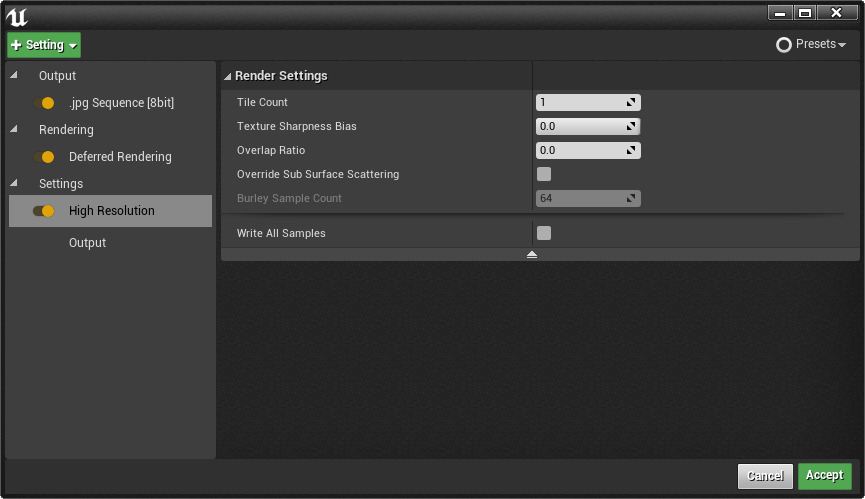Click the Tile Count value field
The width and height of the screenshot is (865, 499).
point(588,102)
